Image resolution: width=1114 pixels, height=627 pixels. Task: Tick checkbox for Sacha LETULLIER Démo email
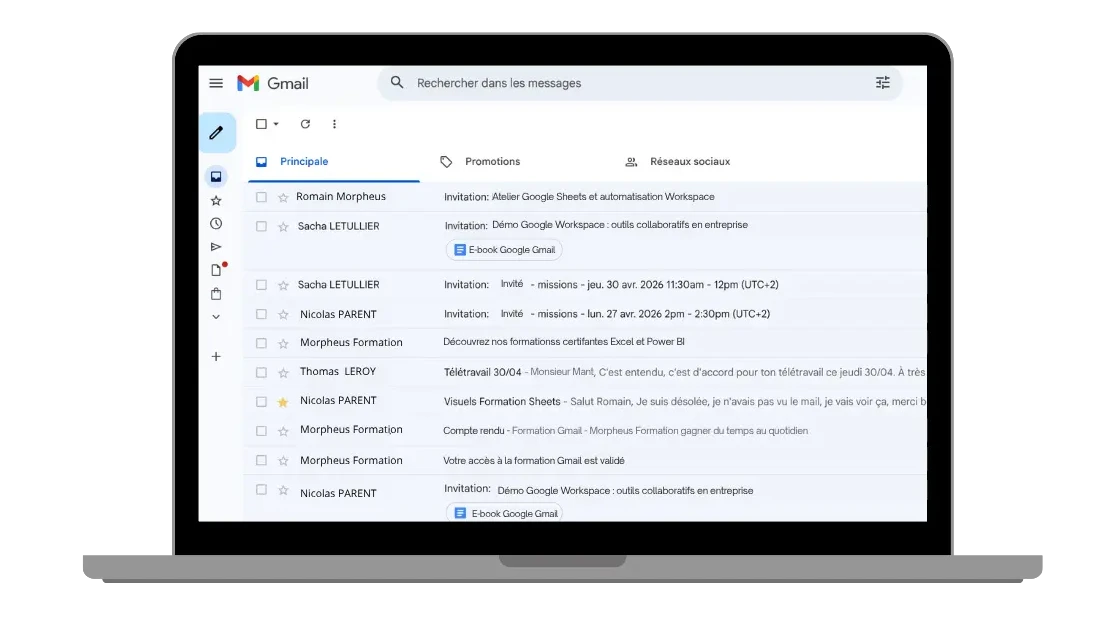tap(261, 226)
